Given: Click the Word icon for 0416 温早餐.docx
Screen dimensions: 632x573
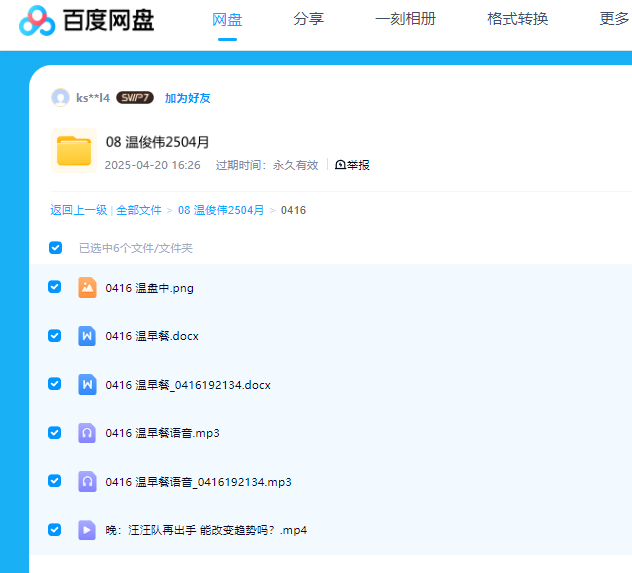Looking at the screenshot, I should coord(87,336).
